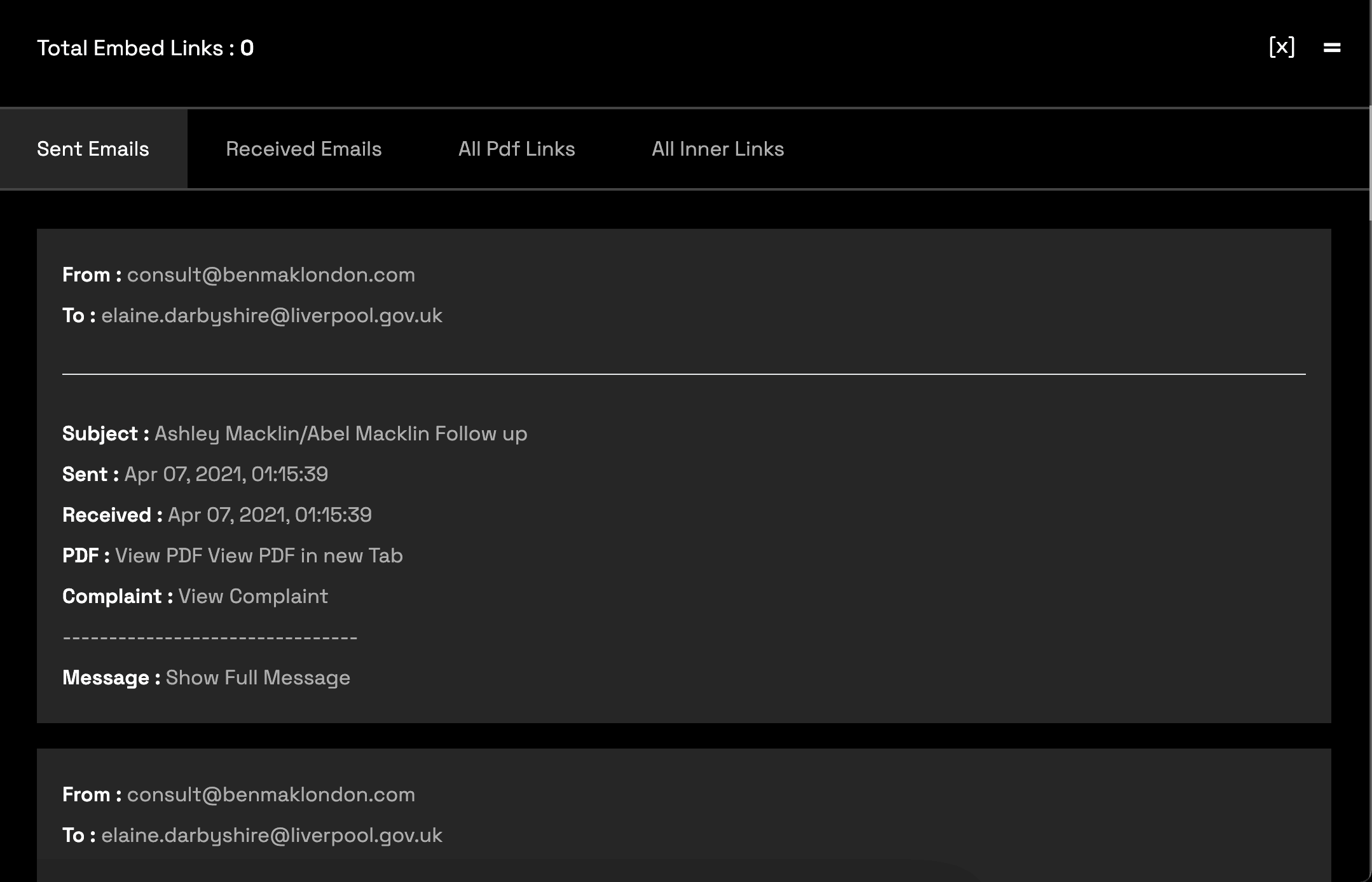Expand Show Full Message

coord(257,677)
